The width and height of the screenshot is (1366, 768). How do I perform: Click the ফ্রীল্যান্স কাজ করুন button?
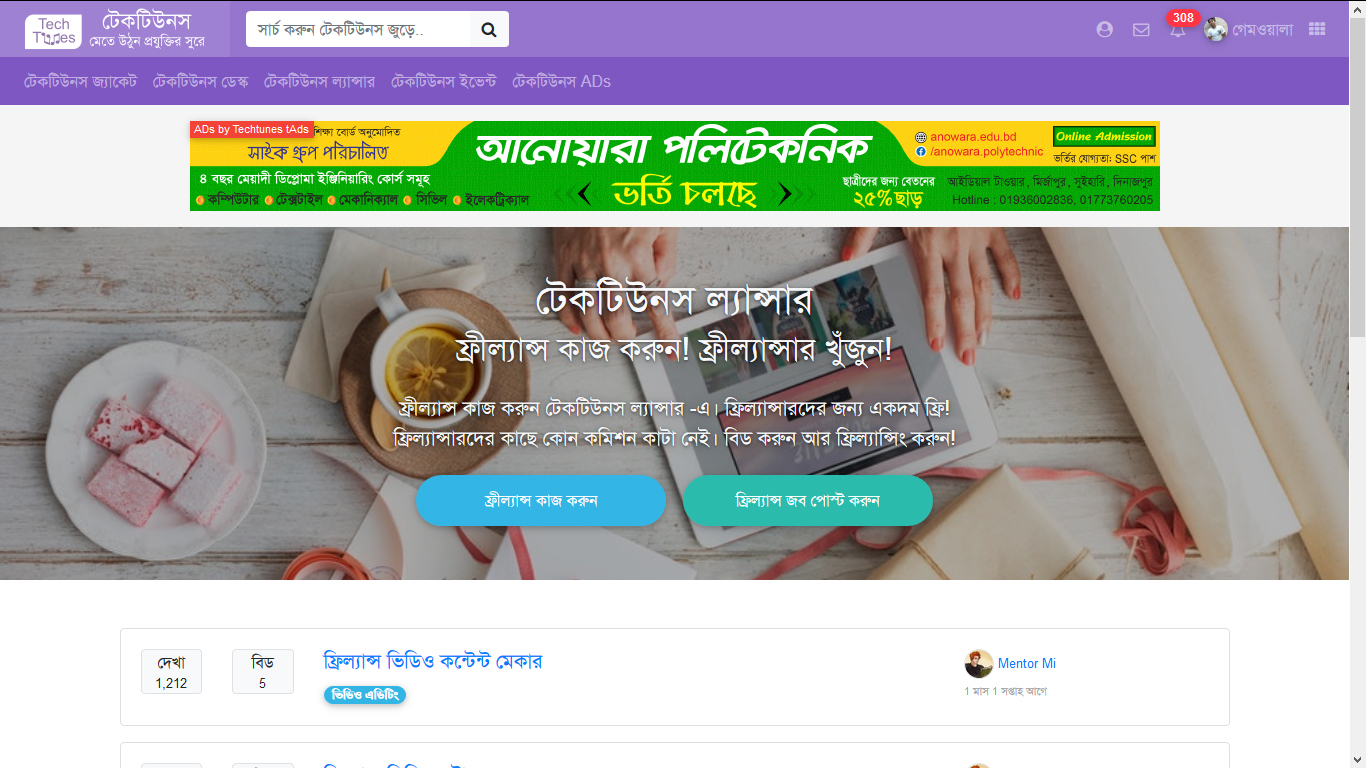pyautogui.click(x=541, y=500)
